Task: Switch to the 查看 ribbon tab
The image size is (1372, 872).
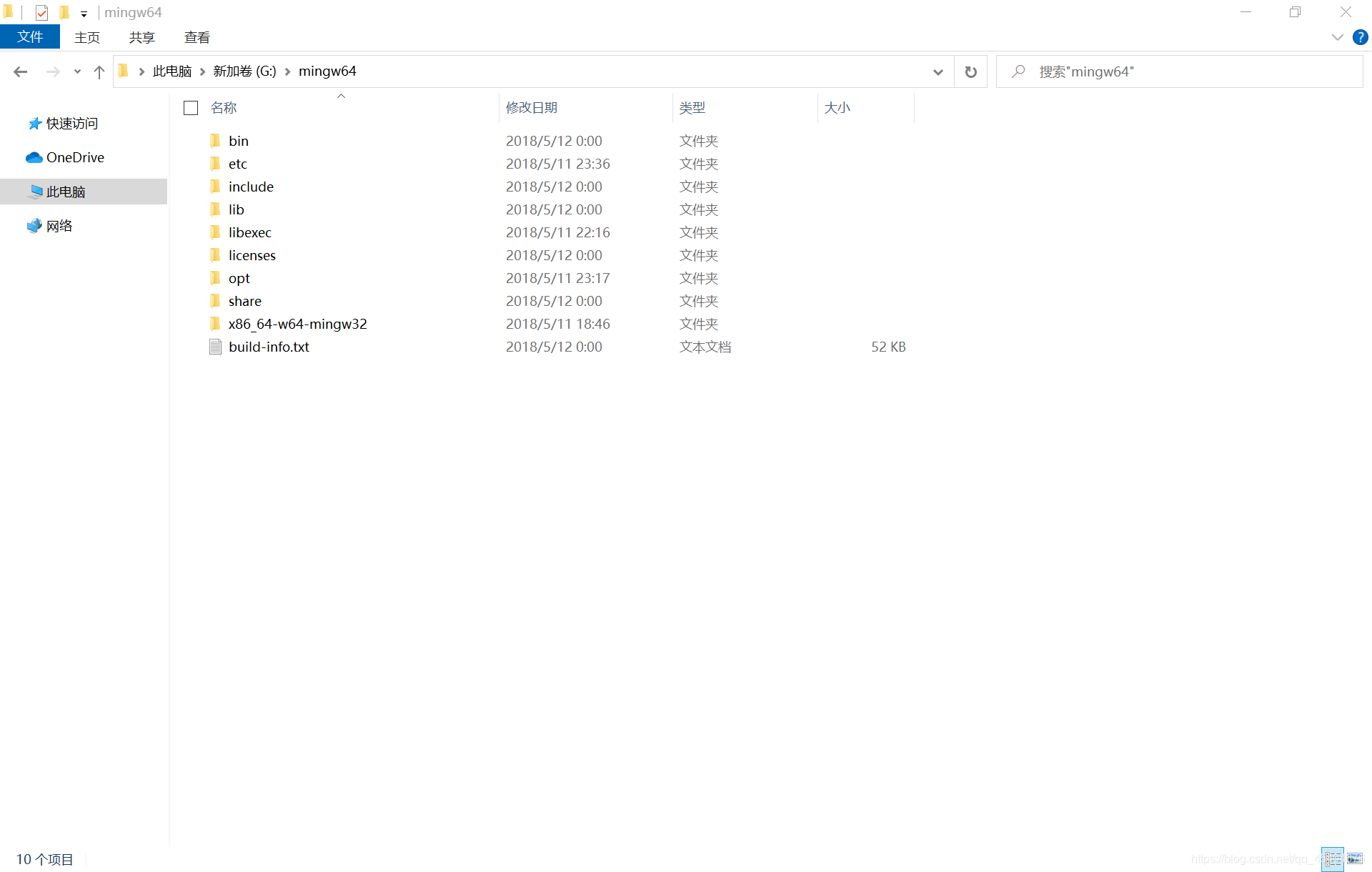Action: [x=197, y=37]
